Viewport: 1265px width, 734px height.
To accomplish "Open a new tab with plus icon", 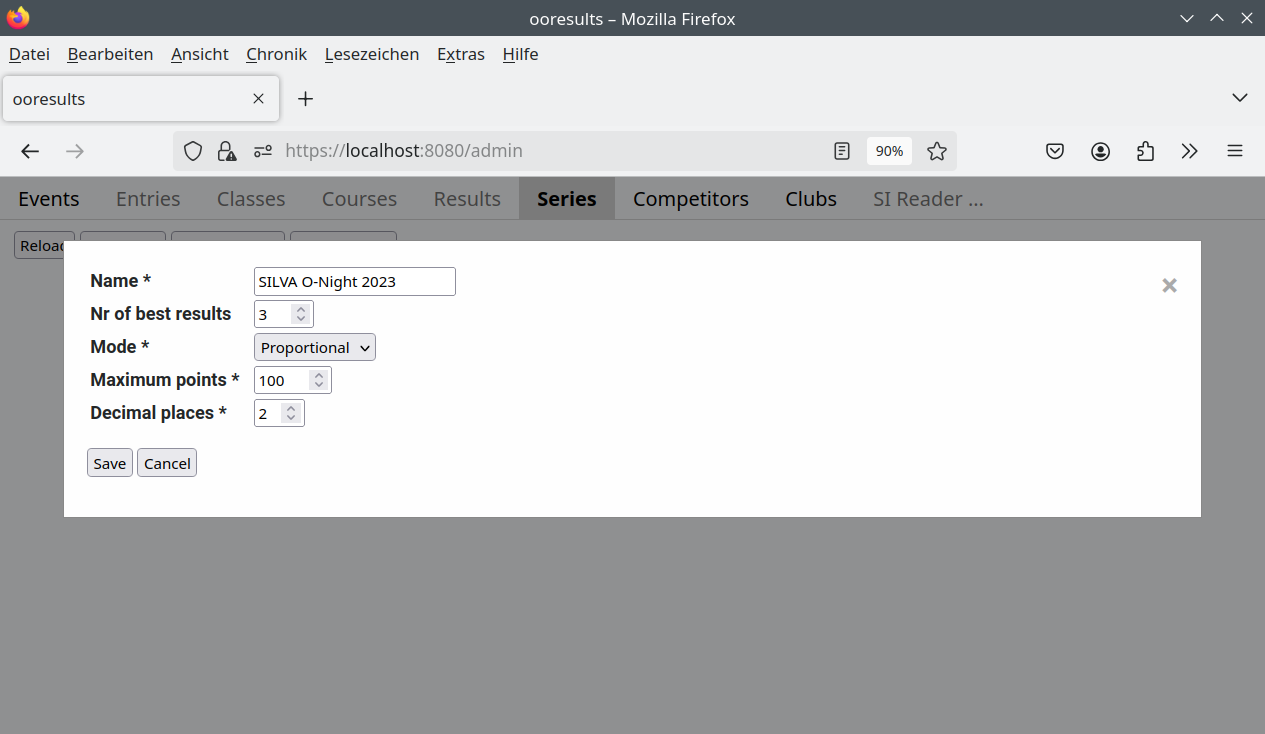I will click(306, 99).
